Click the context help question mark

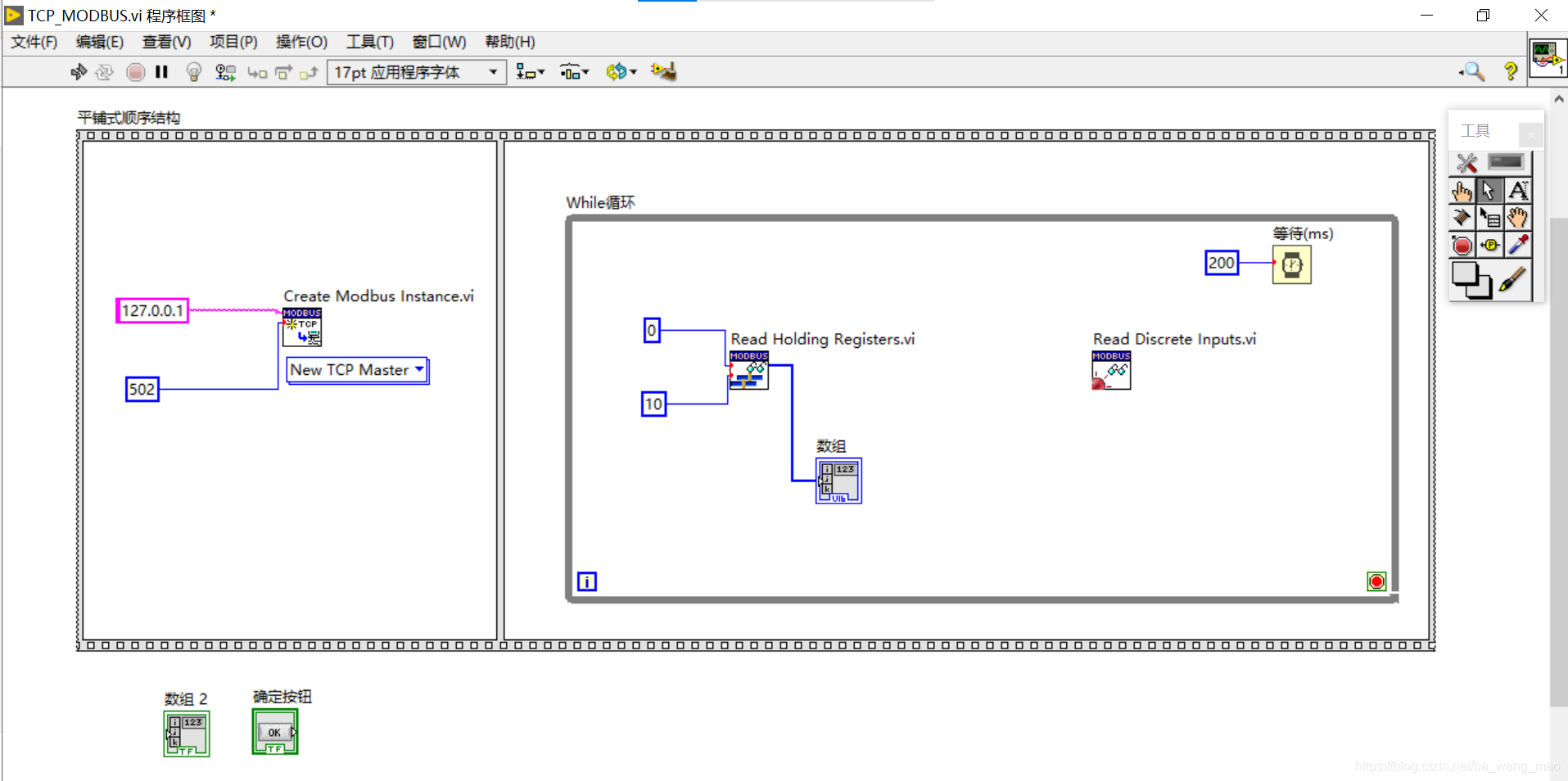tap(1511, 72)
